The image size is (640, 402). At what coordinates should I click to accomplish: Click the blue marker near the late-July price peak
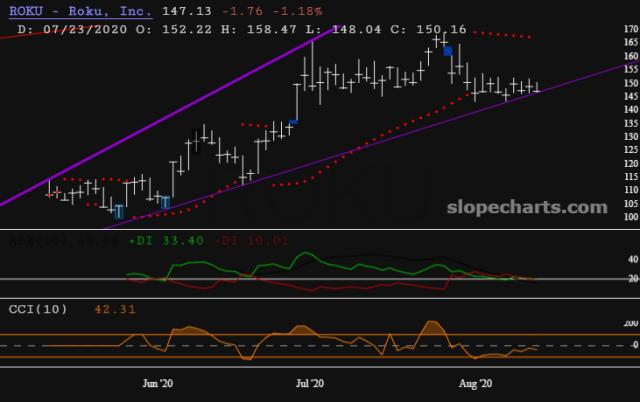pyautogui.click(x=449, y=51)
